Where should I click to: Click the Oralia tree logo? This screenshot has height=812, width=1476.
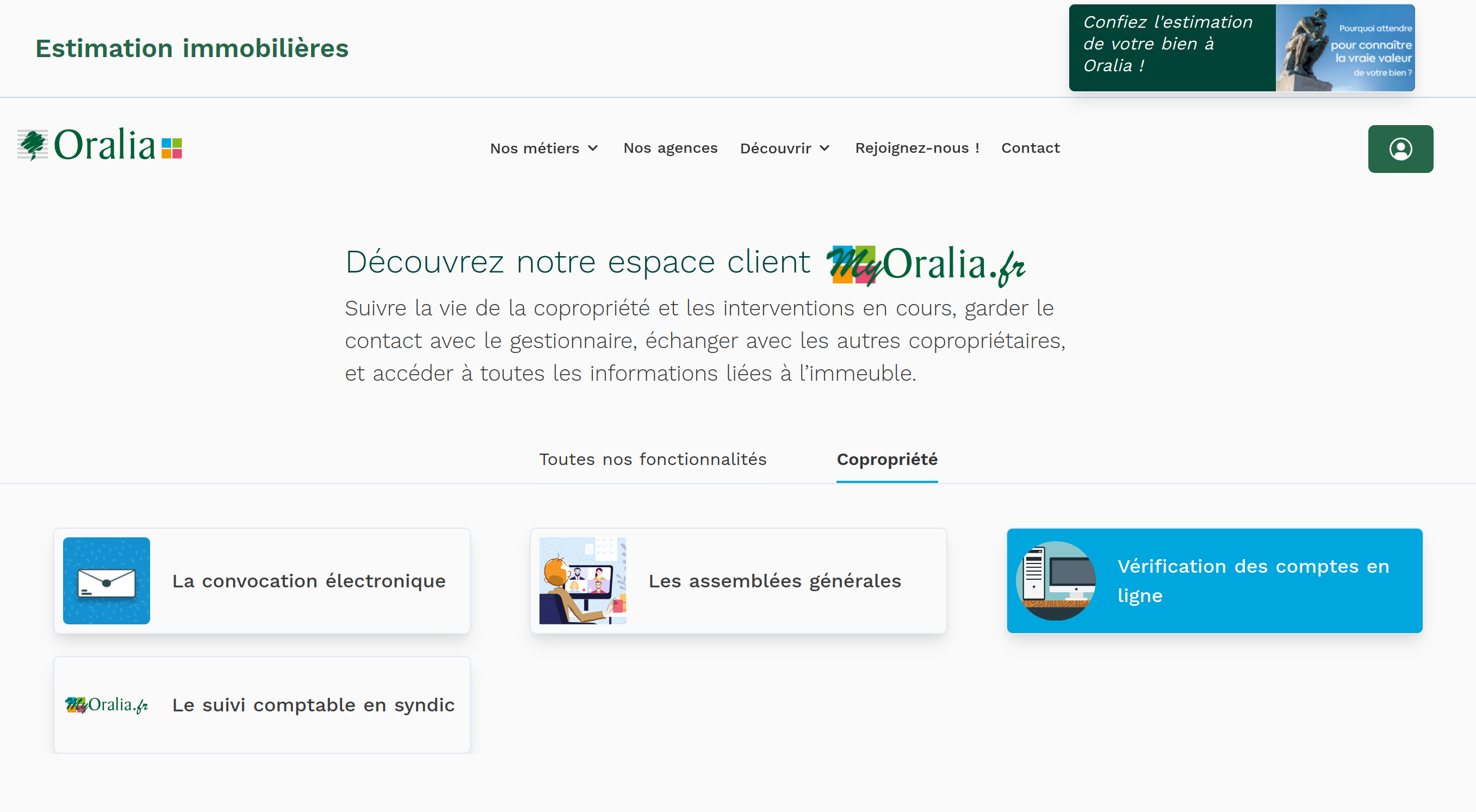(x=33, y=145)
